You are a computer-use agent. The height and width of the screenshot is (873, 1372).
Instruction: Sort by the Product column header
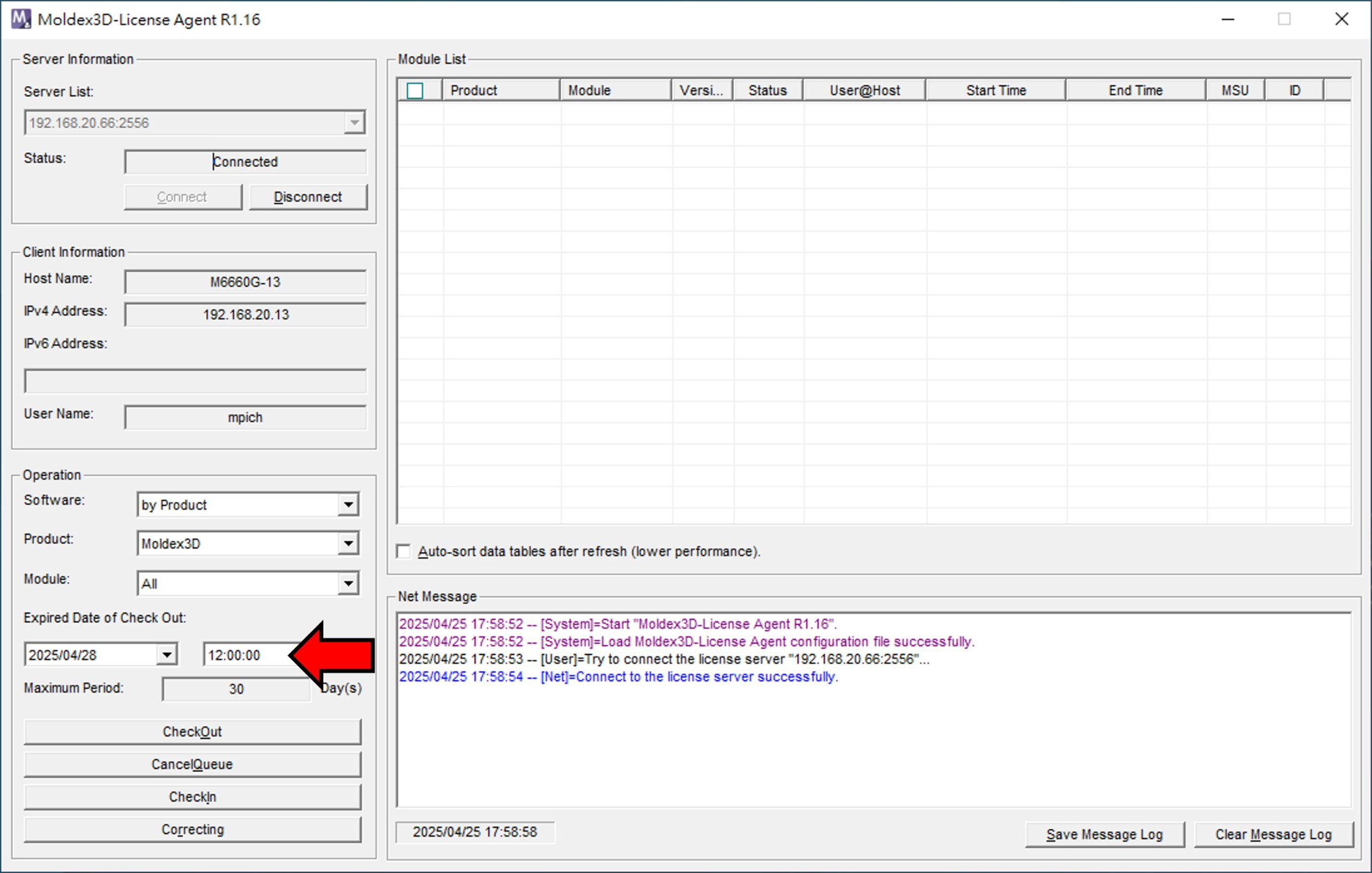pyautogui.click(x=502, y=90)
